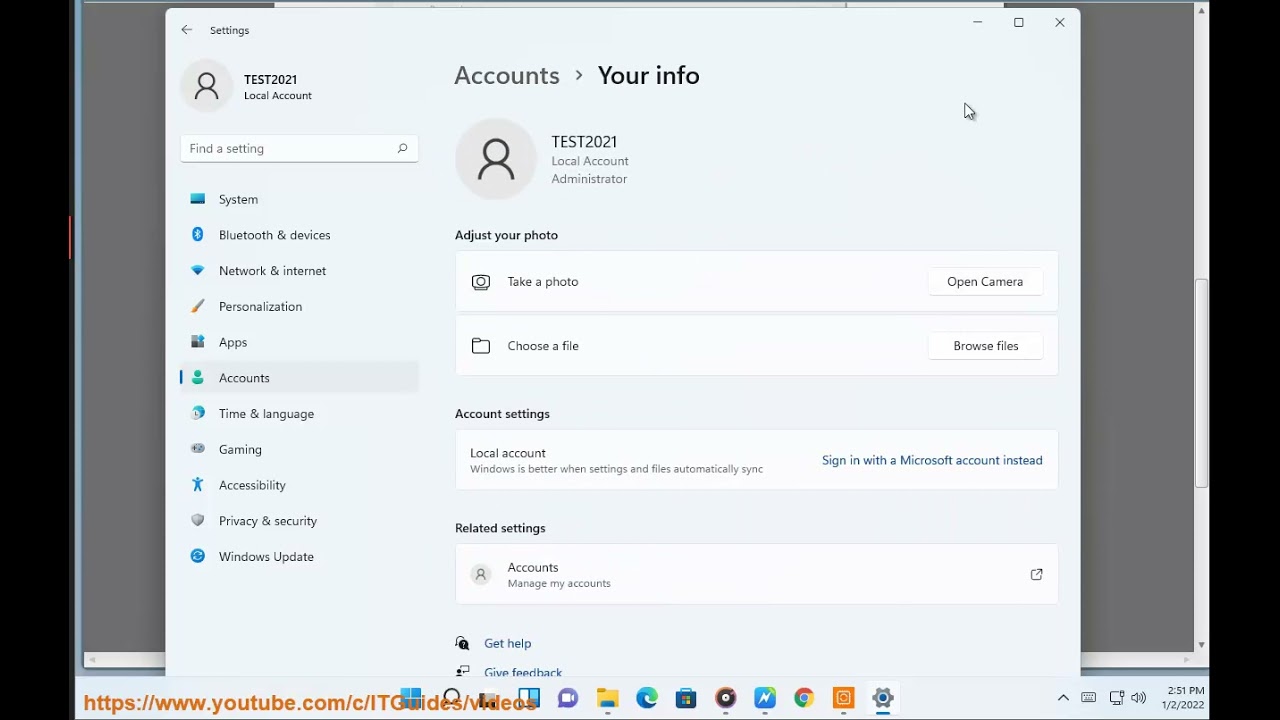Screen dimensions: 1280x720
Task: Select Apps in the sidebar
Action: click(x=299, y=342)
